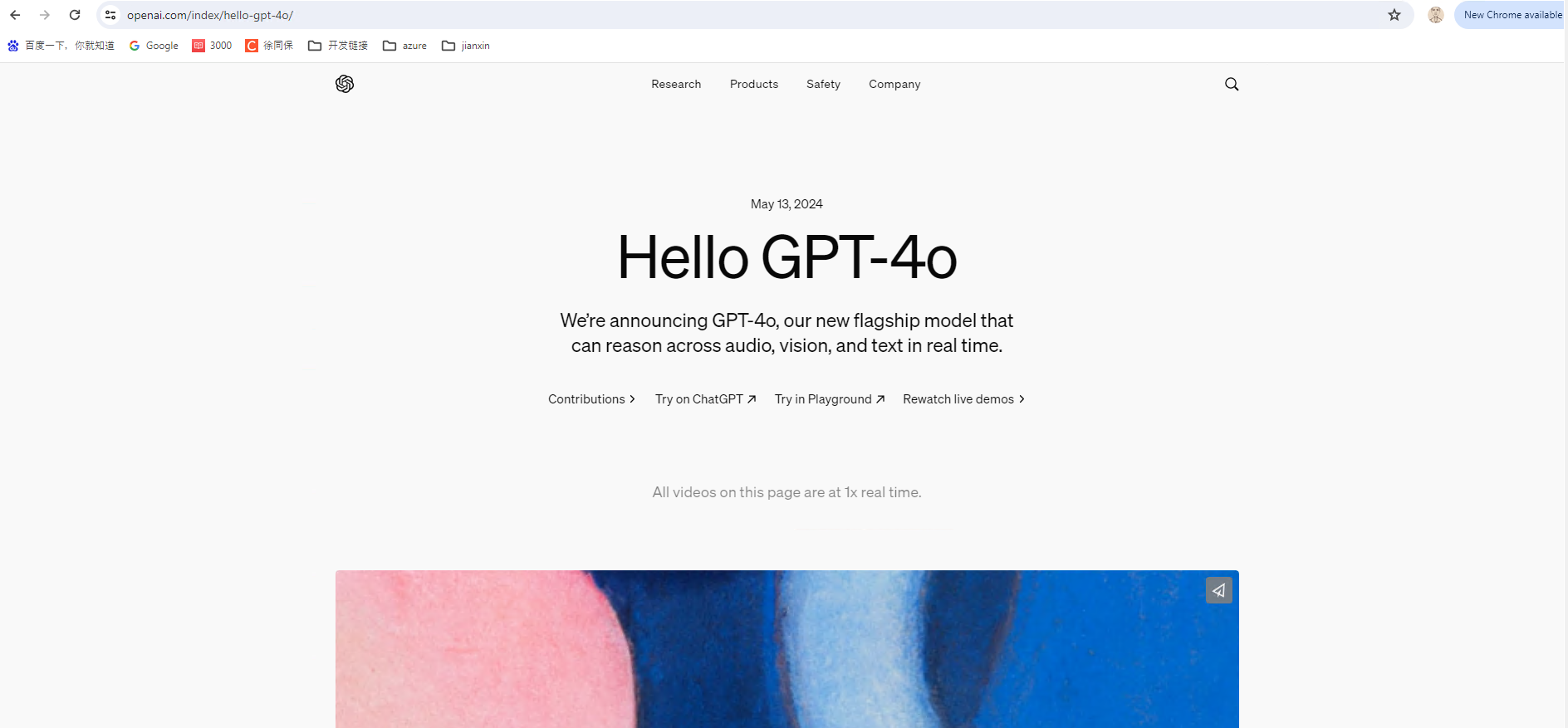
Task: Open the Baidu bookmark
Action: coord(61,46)
